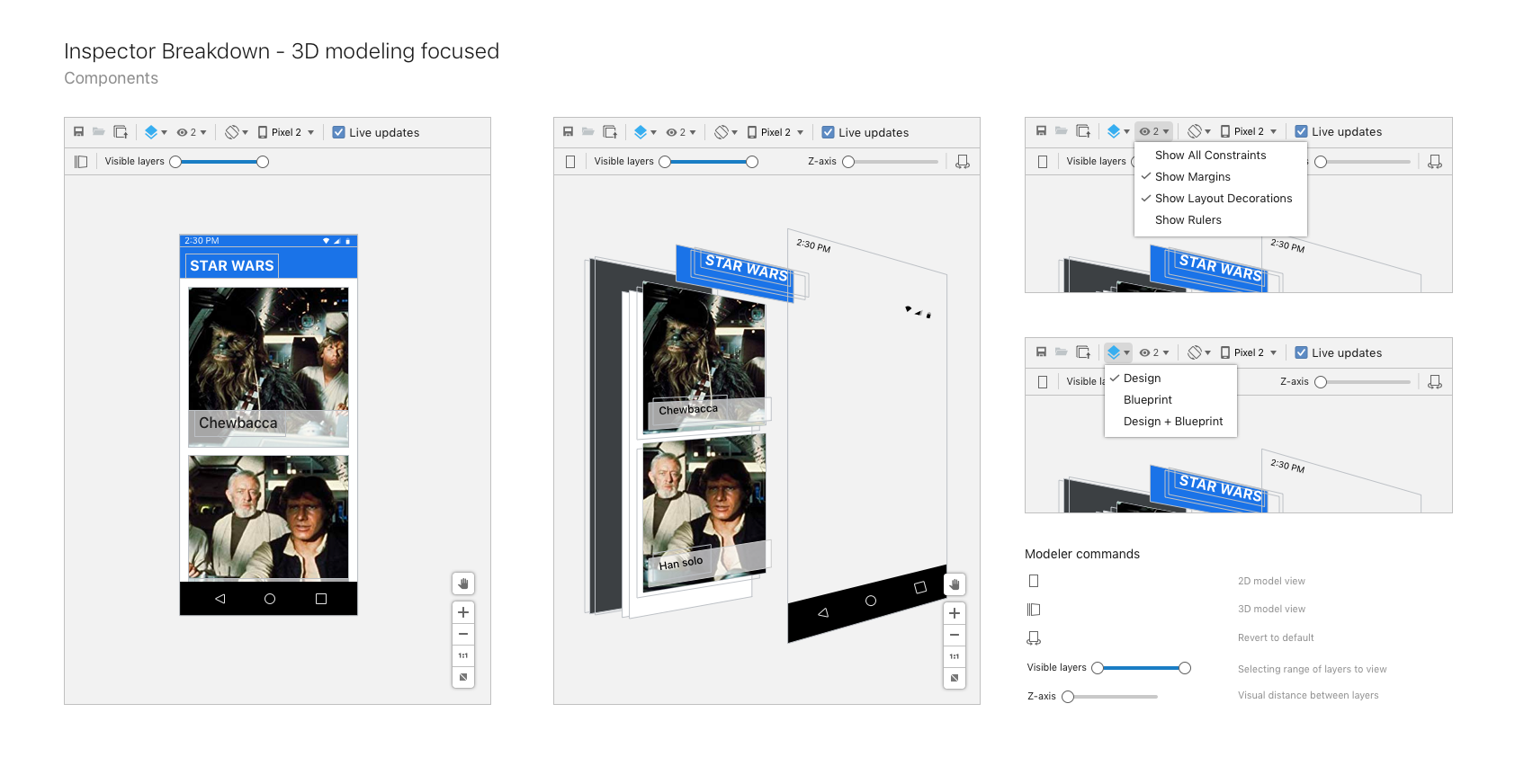
Task: Click the Visible layers slider under Modeler commands
Action: tap(1141, 668)
